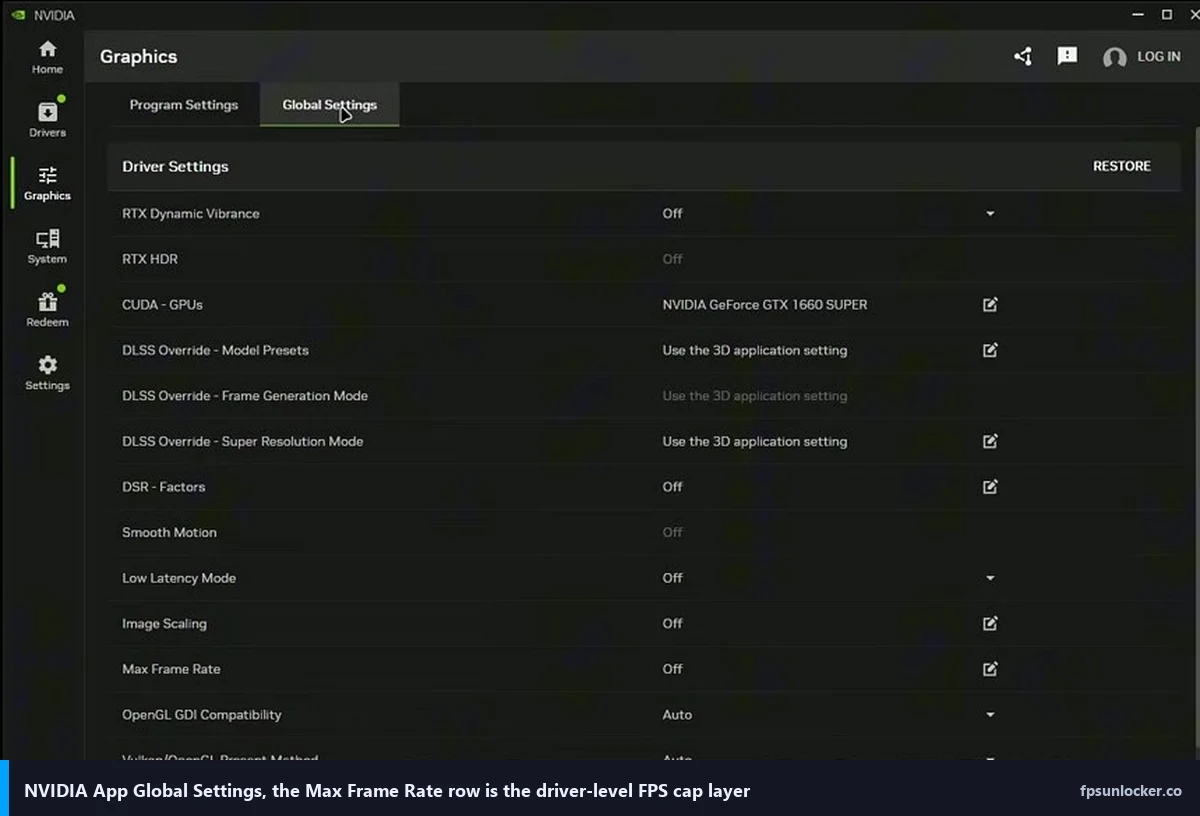Screen dimensions: 1200x816
Task: Click the Graphics page title
Action: [138, 57]
